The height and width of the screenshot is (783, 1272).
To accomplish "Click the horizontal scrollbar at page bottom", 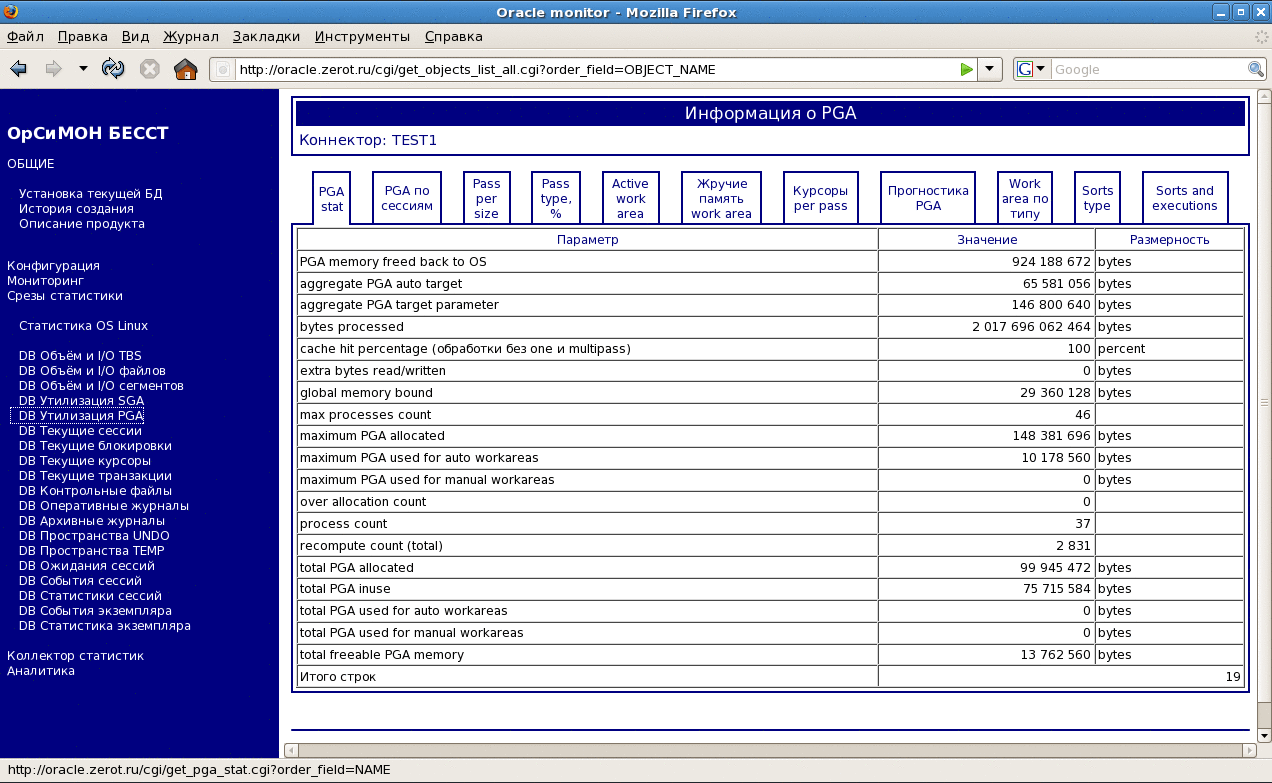I will pyautogui.click(x=770, y=750).
